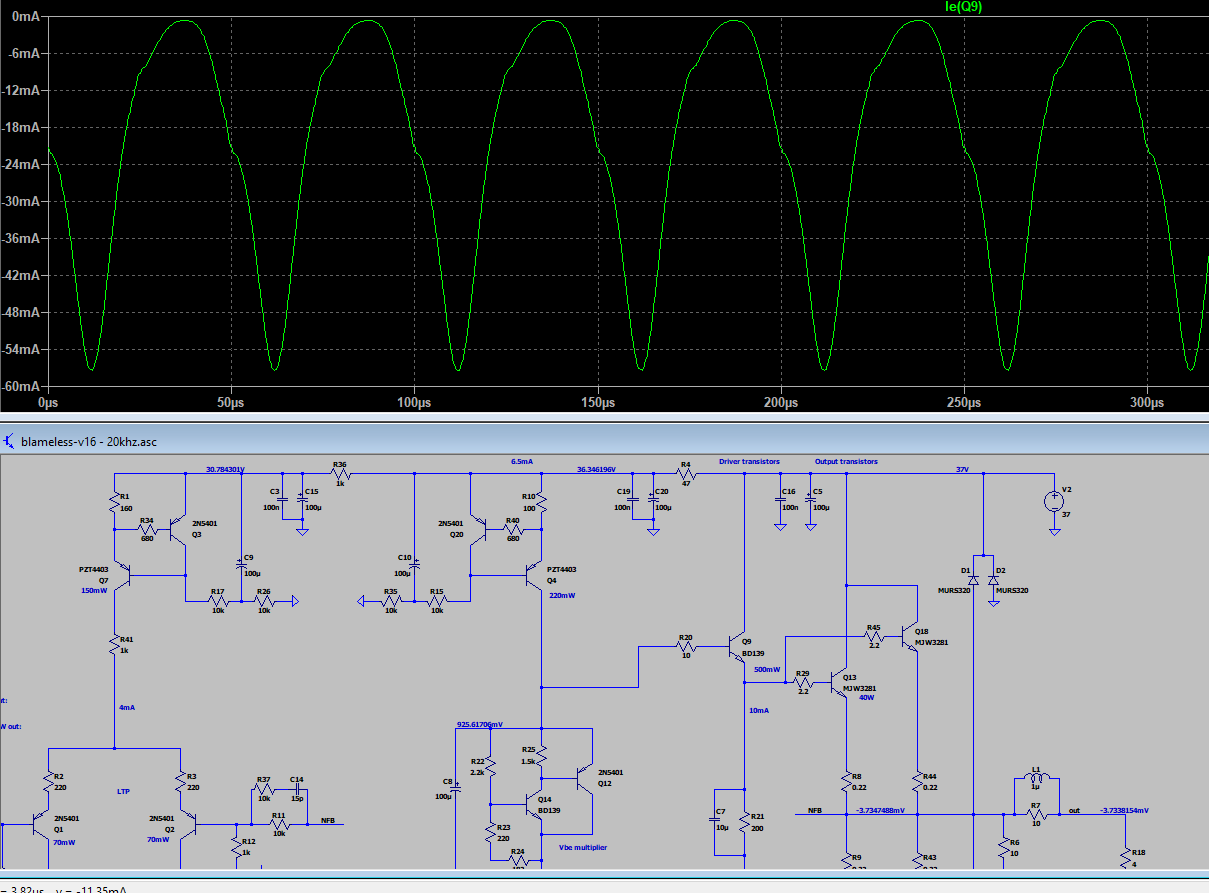
Task: Select transistor Q12 2N5401
Action: 586,778
